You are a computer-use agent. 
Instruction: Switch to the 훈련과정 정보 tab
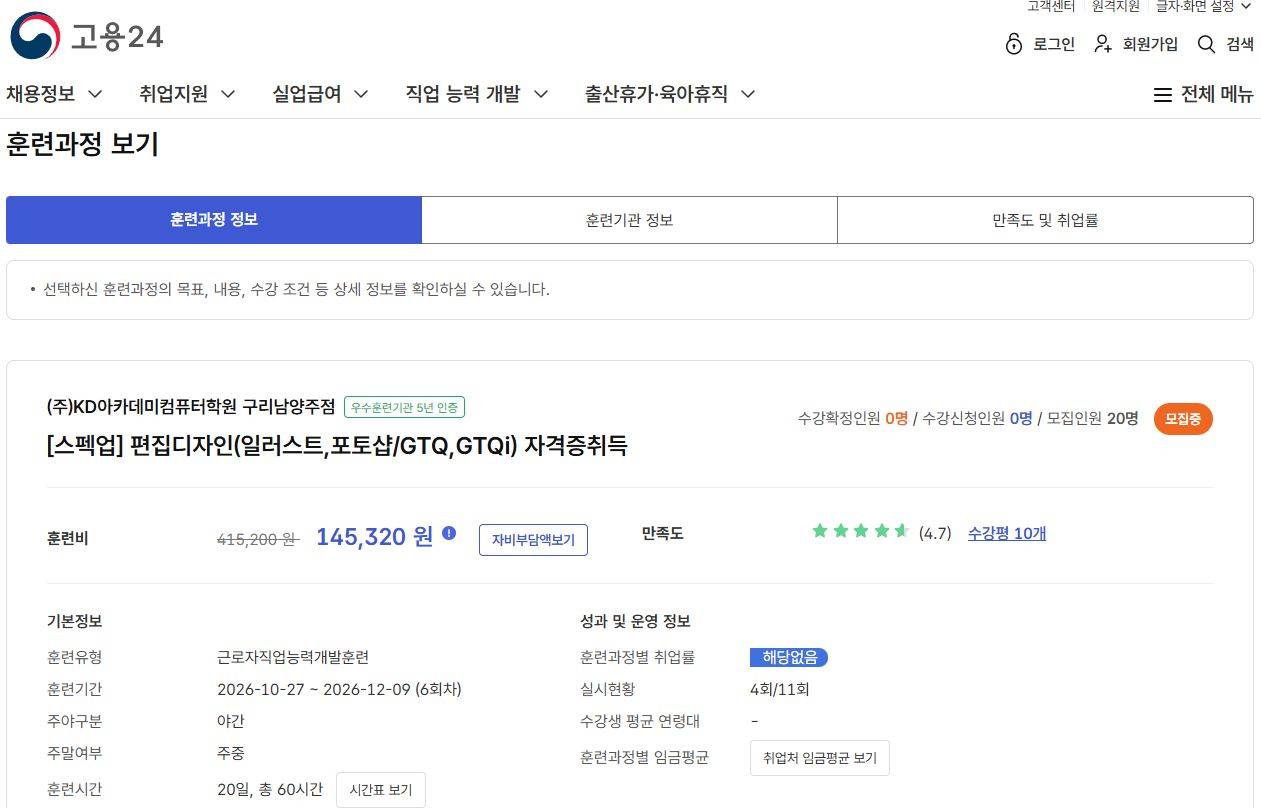[214, 220]
